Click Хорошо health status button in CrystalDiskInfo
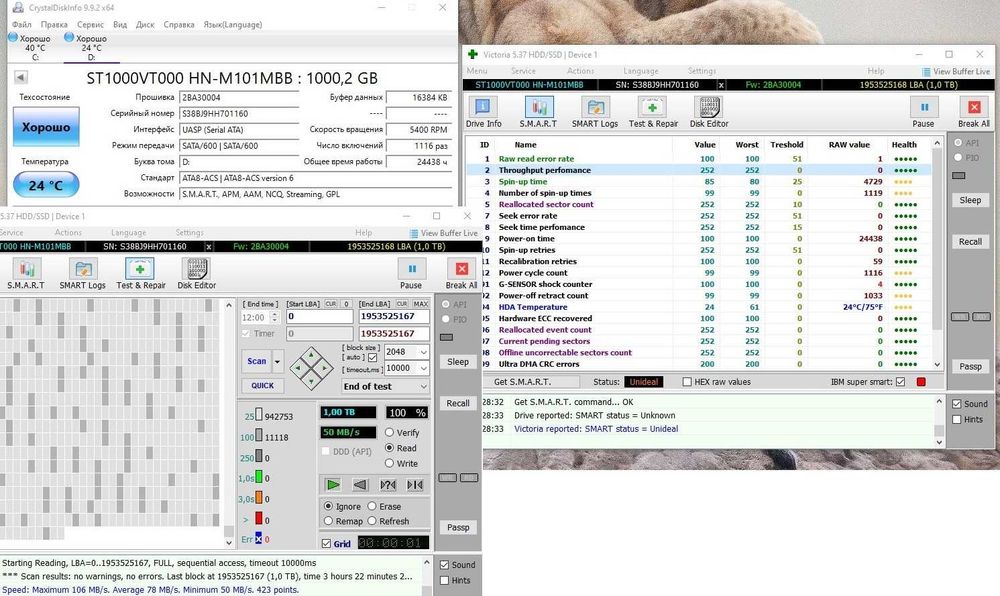1000x596 pixels. tap(46, 127)
